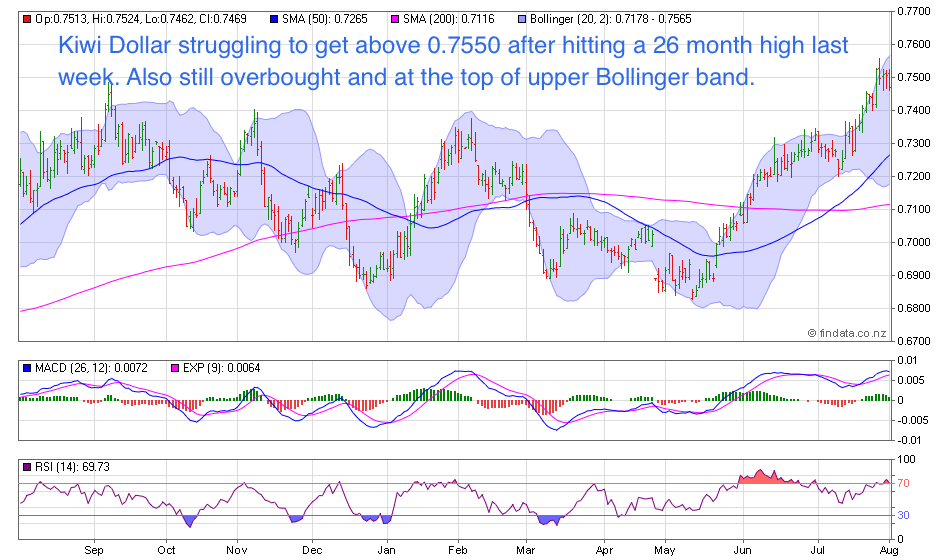
Task: Click the Sep month label
Action: tap(94, 550)
